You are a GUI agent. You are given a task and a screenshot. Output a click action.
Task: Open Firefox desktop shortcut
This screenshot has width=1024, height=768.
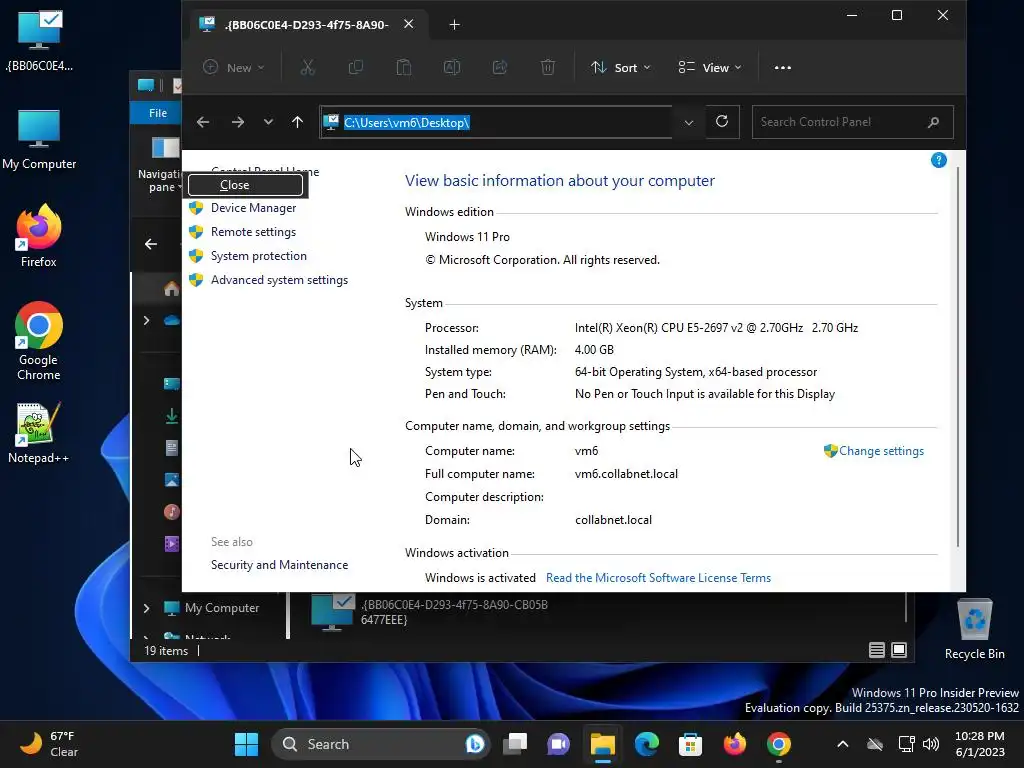click(x=39, y=236)
